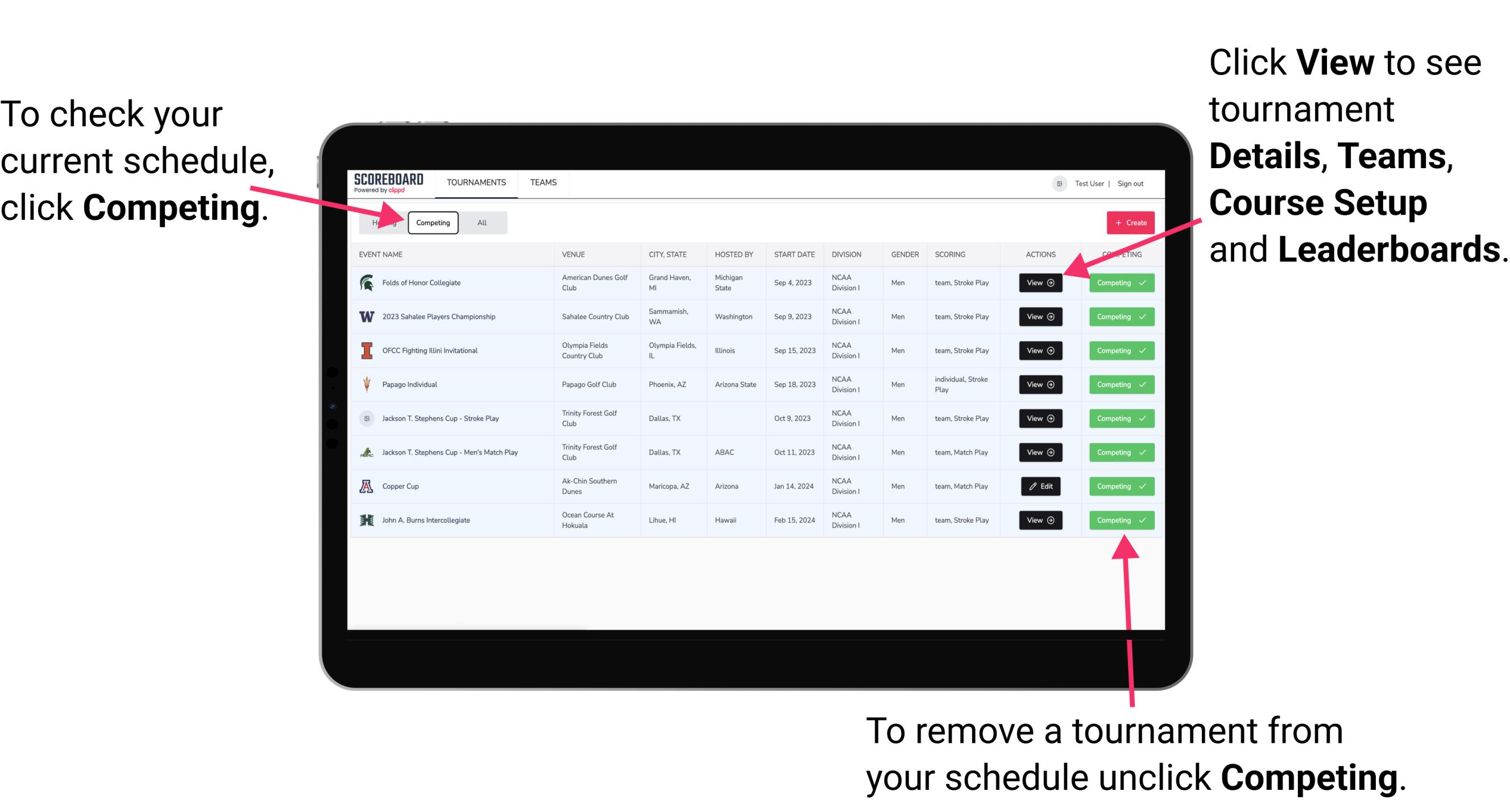Viewport: 1510px width, 812px height.
Task: Click the TOURNAMENTS menu item
Action: click(477, 182)
